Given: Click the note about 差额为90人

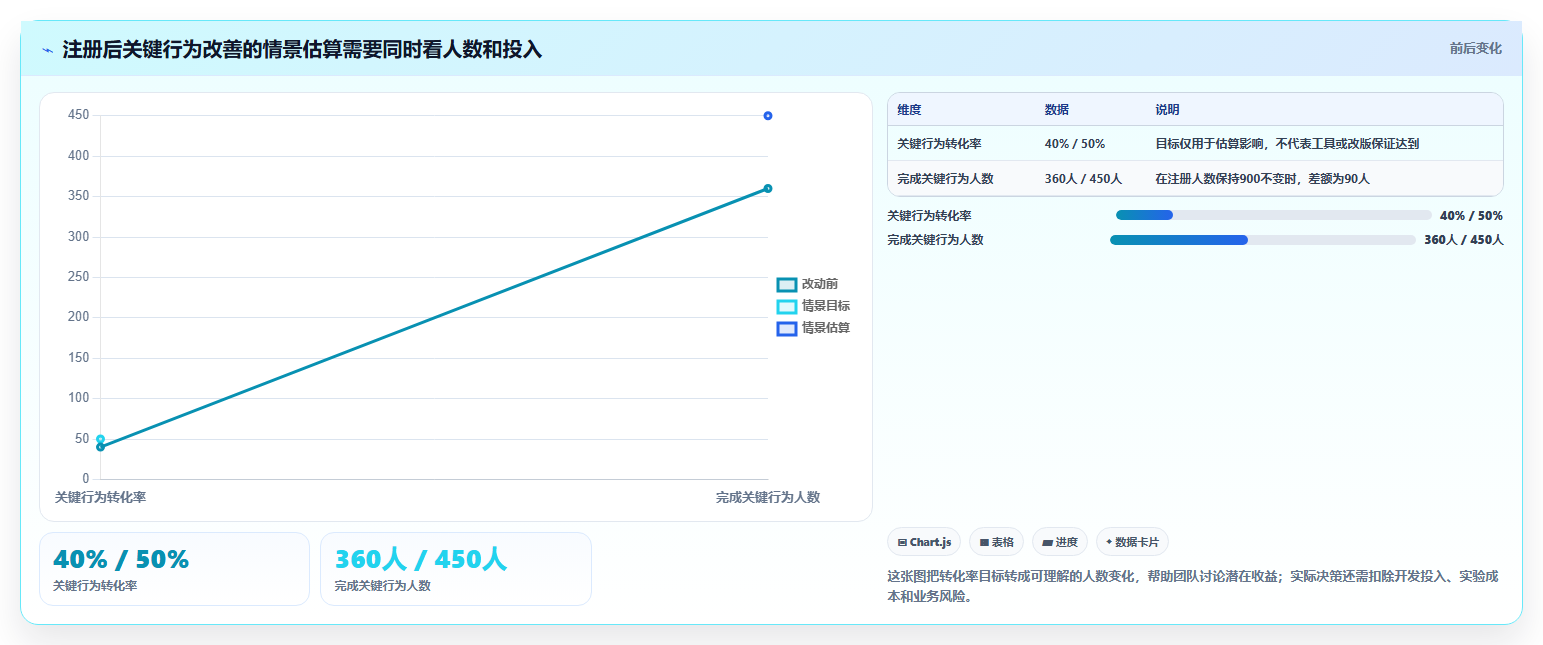Looking at the screenshot, I should click(x=1262, y=179).
